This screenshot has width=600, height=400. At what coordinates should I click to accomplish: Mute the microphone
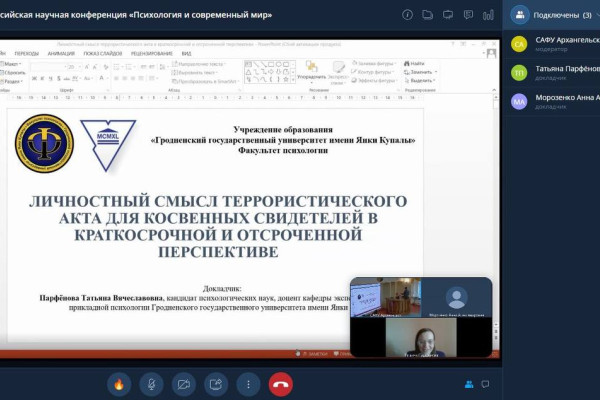151,383
